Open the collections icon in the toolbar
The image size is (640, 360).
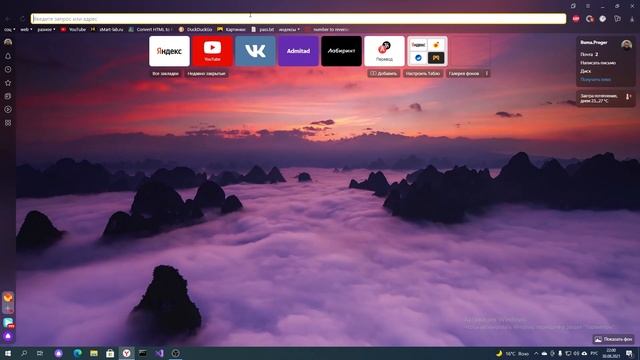click(x=618, y=19)
